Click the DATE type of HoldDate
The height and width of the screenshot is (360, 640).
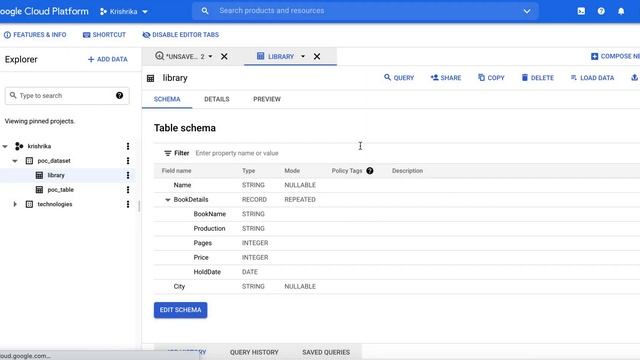[x=250, y=272]
